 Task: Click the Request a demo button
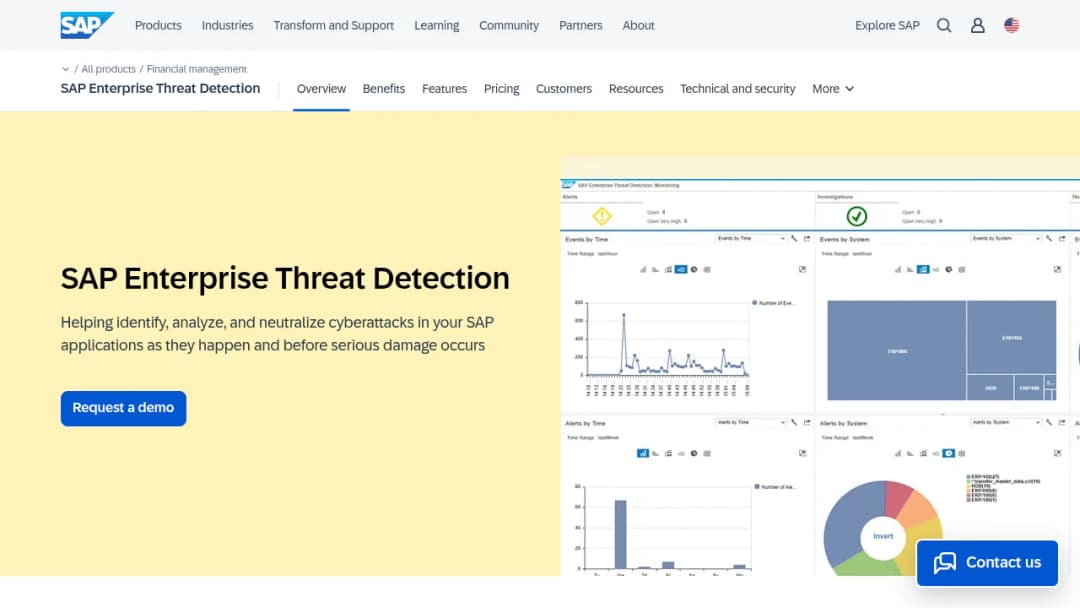[x=123, y=408]
